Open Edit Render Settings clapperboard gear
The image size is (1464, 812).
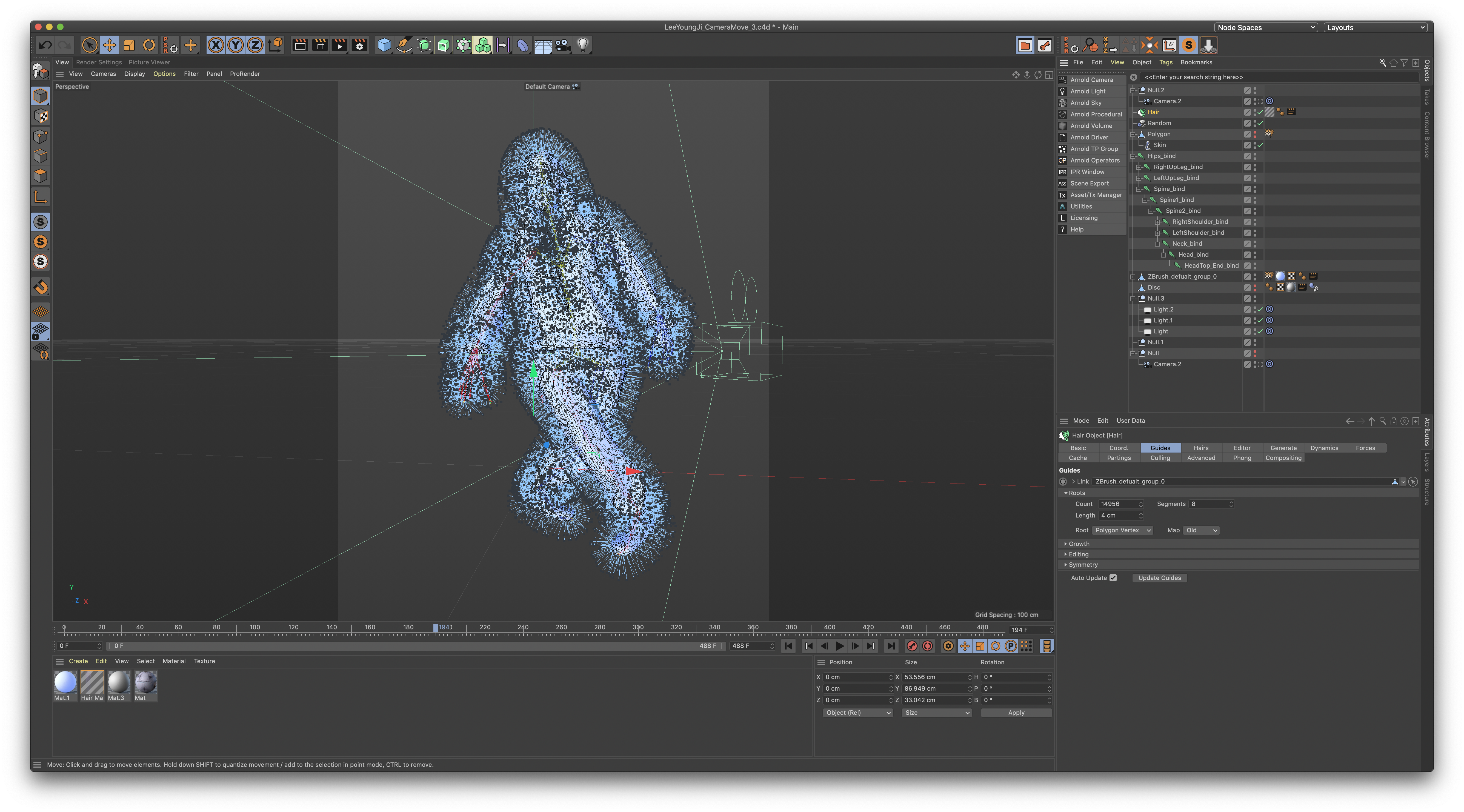point(359,45)
